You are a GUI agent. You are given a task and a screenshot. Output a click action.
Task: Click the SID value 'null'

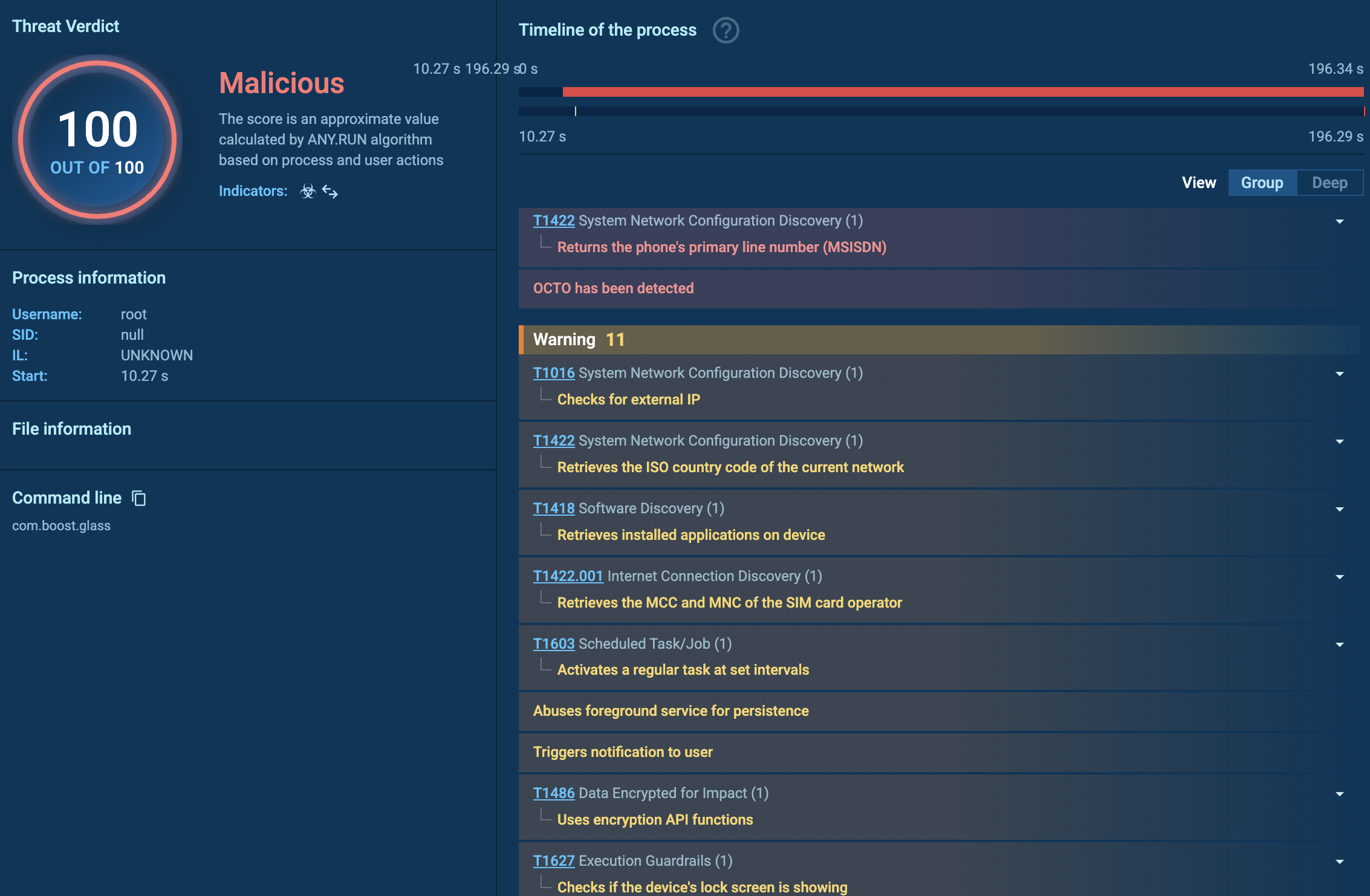coord(132,335)
